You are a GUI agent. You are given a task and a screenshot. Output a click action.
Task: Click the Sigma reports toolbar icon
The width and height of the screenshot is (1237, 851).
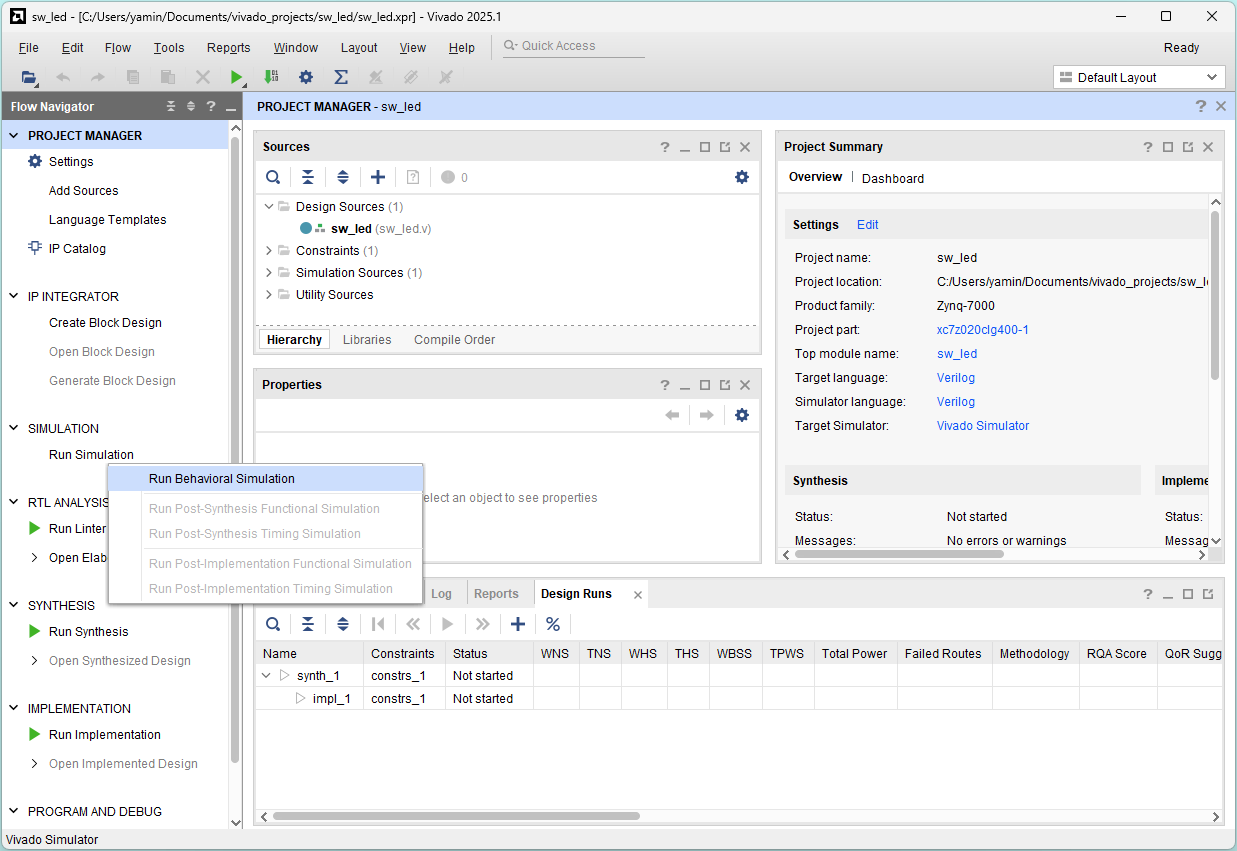coord(340,77)
